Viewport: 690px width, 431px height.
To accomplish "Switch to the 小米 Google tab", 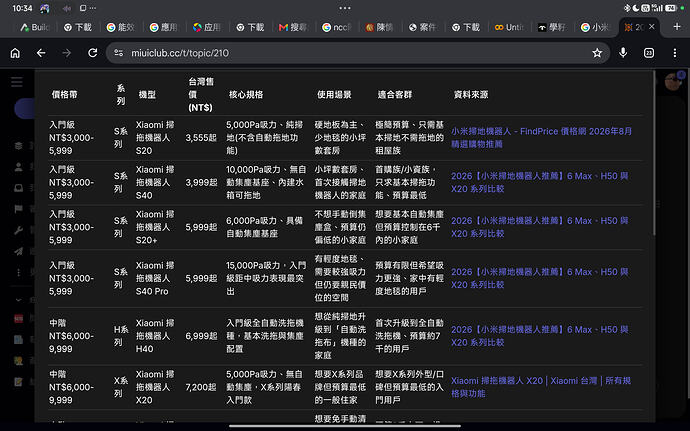I will point(595,27).
